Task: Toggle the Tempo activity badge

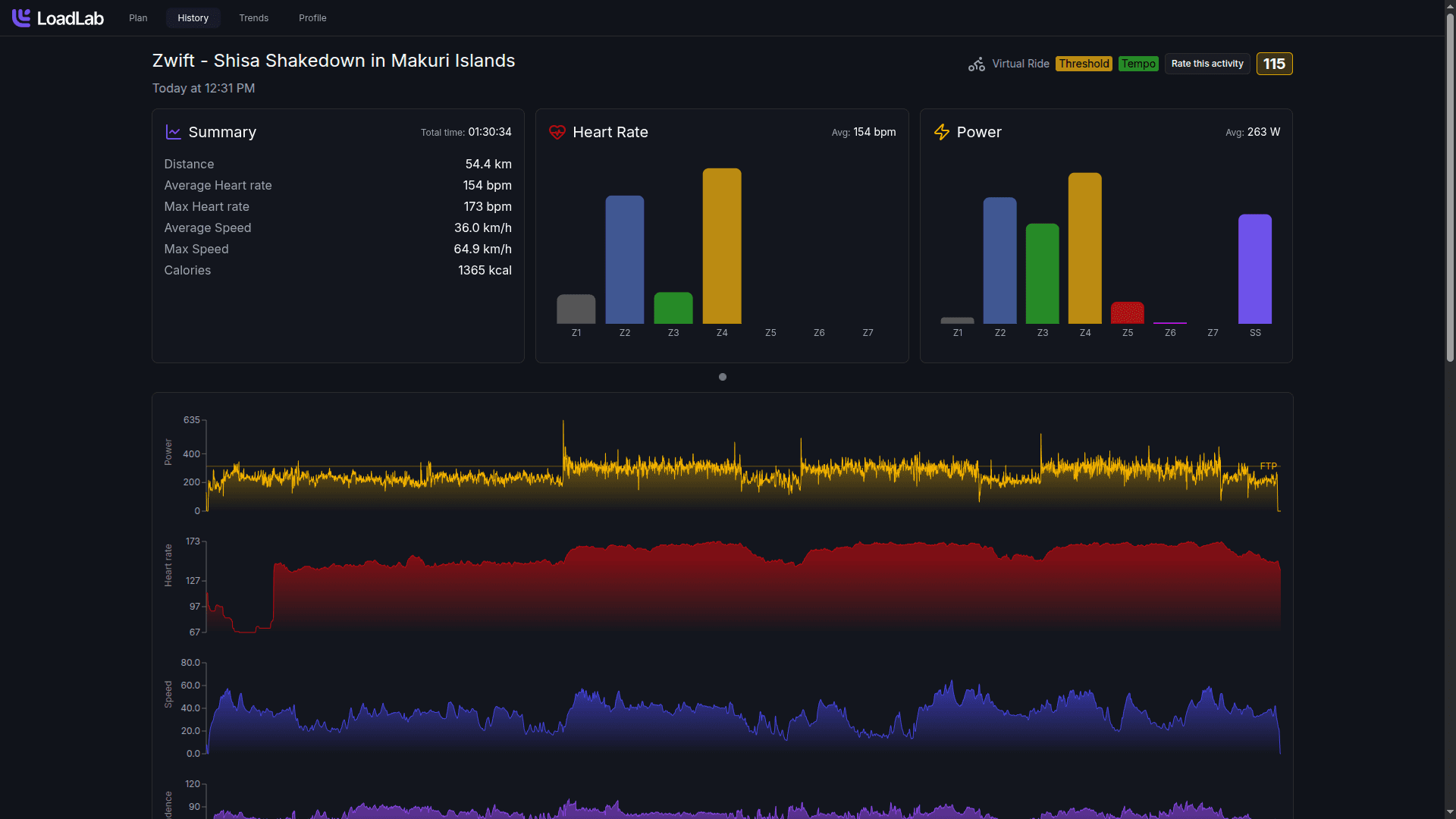Action: 1137,64
